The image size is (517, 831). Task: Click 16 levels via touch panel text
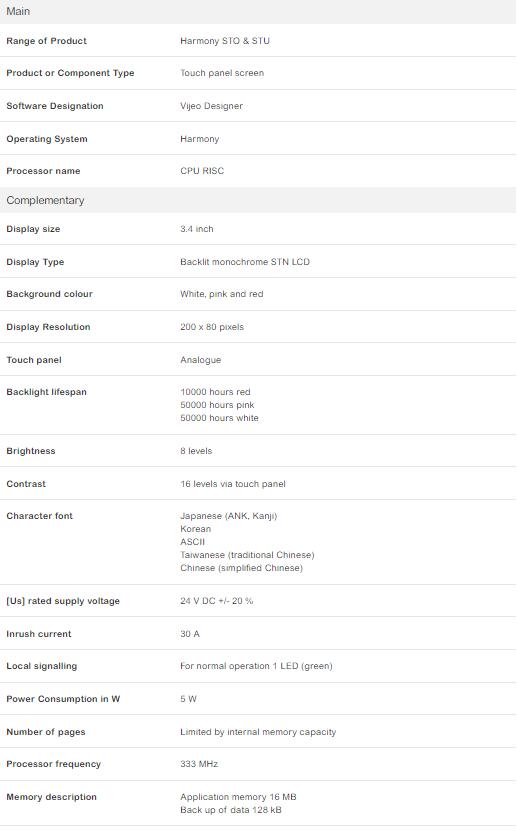point(233,484)
